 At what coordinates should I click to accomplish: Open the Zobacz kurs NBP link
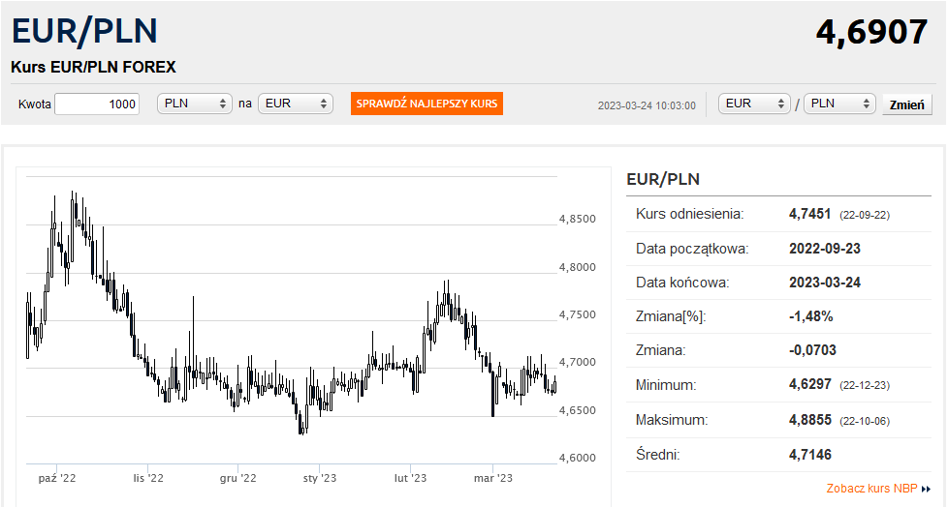pos(872,488)
